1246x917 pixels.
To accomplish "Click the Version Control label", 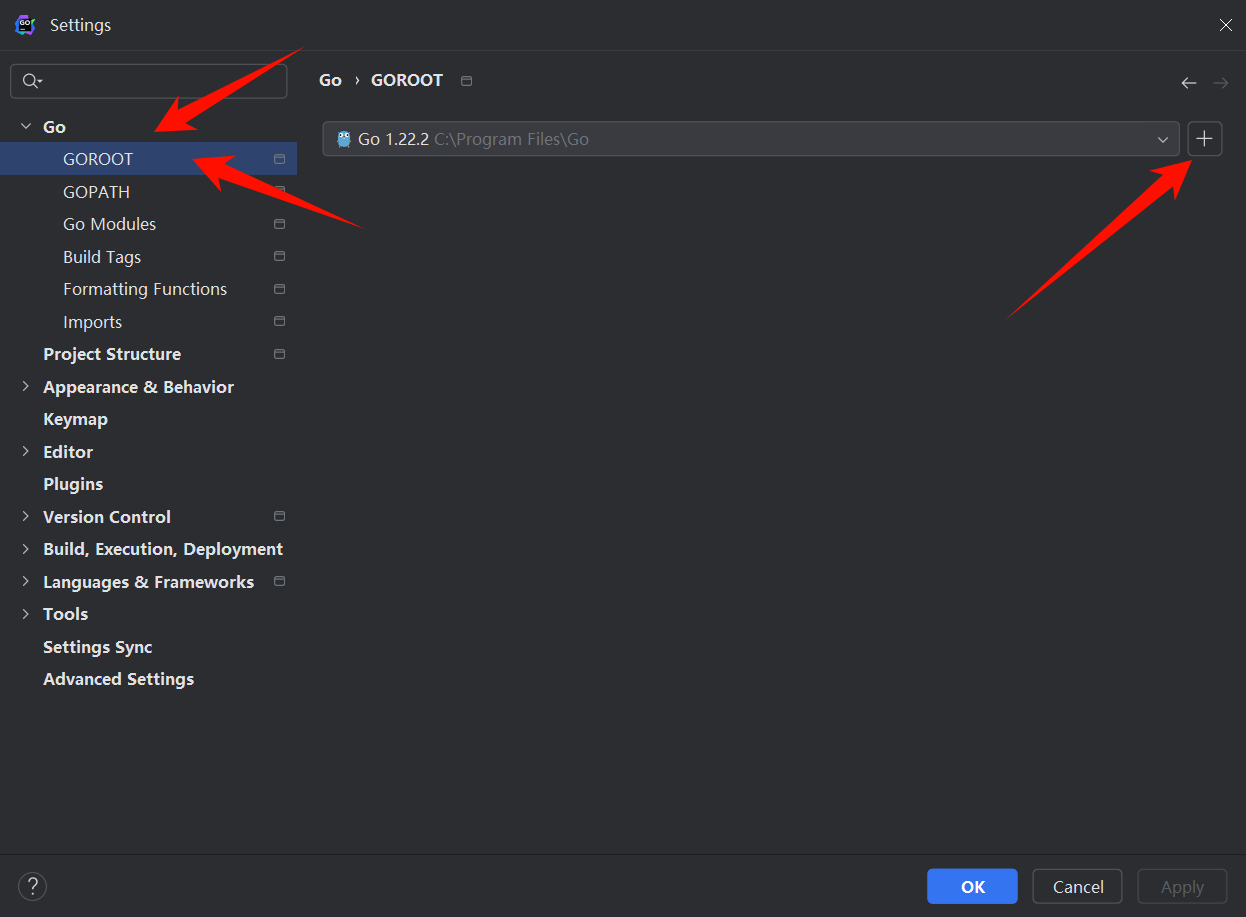I will click(x=107, y=517).
